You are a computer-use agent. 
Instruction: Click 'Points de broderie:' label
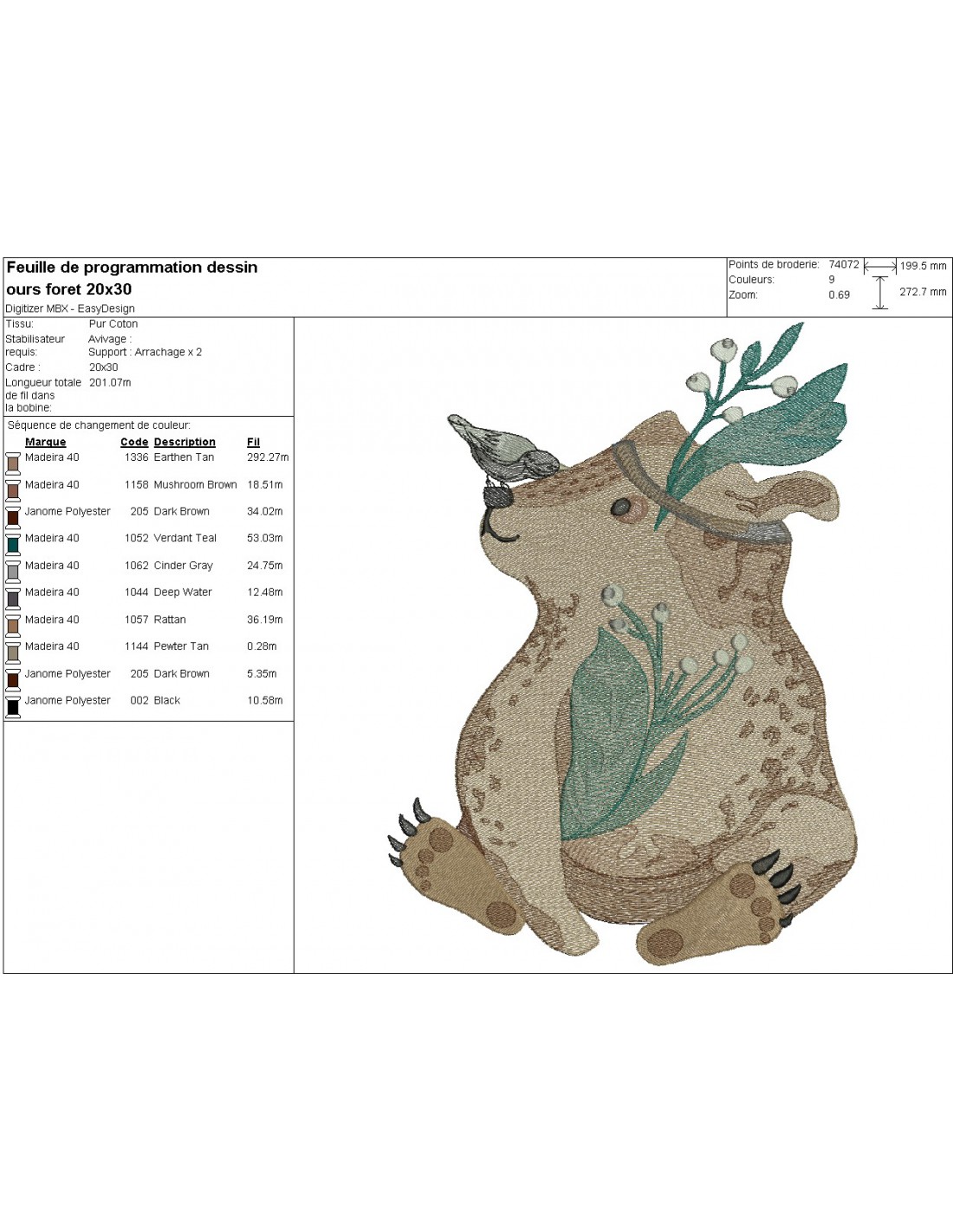click(x=773, y=265)
